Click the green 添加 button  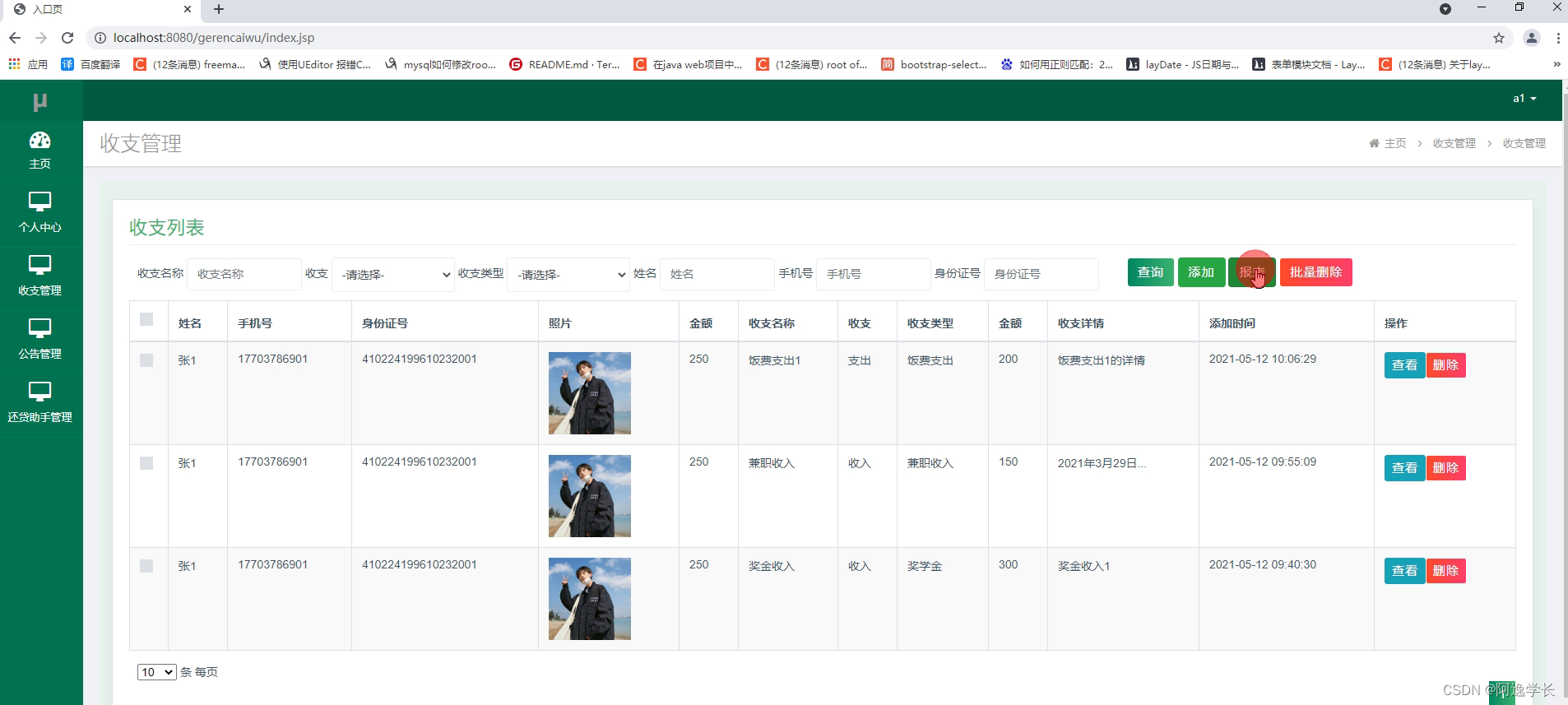(x=1201, y=272)
